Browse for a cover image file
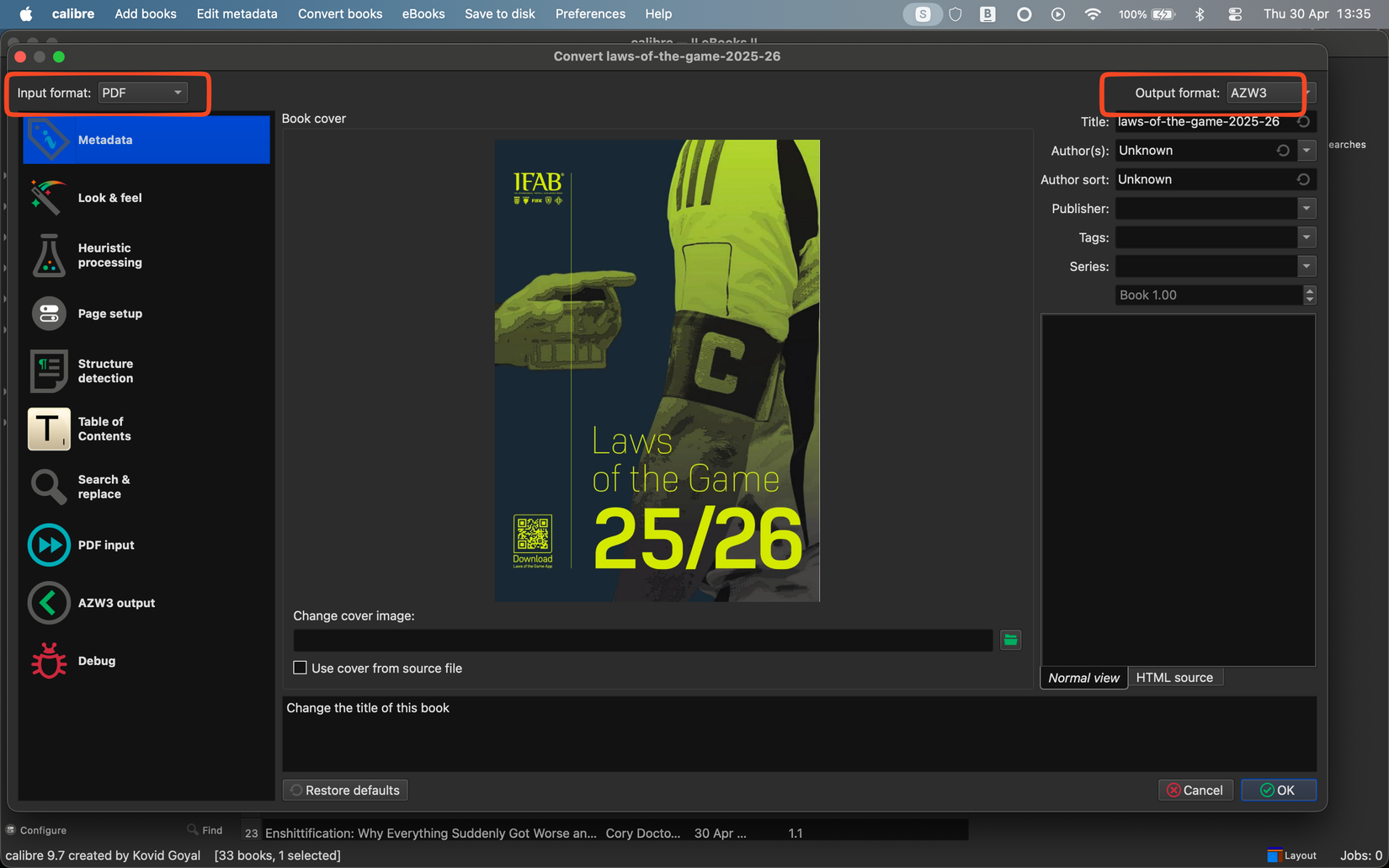The width and height of the screenshot is (1389, 868). tap(1010, 640)
